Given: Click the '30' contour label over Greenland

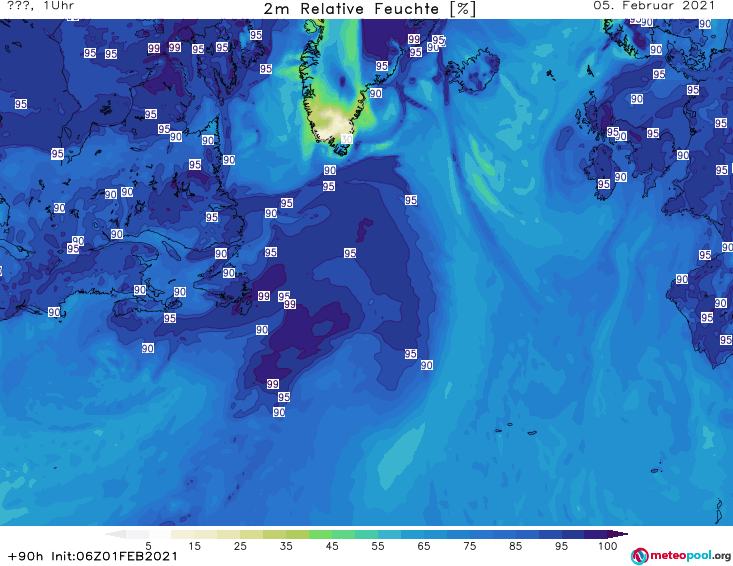Looking at the screenshot, I should [x=346, y=139].
